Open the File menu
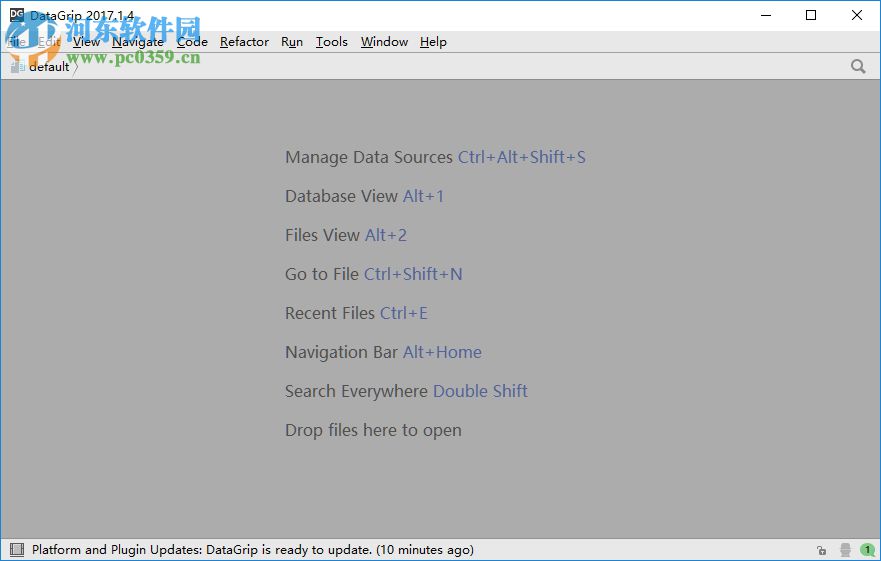 tap(17, 42)
